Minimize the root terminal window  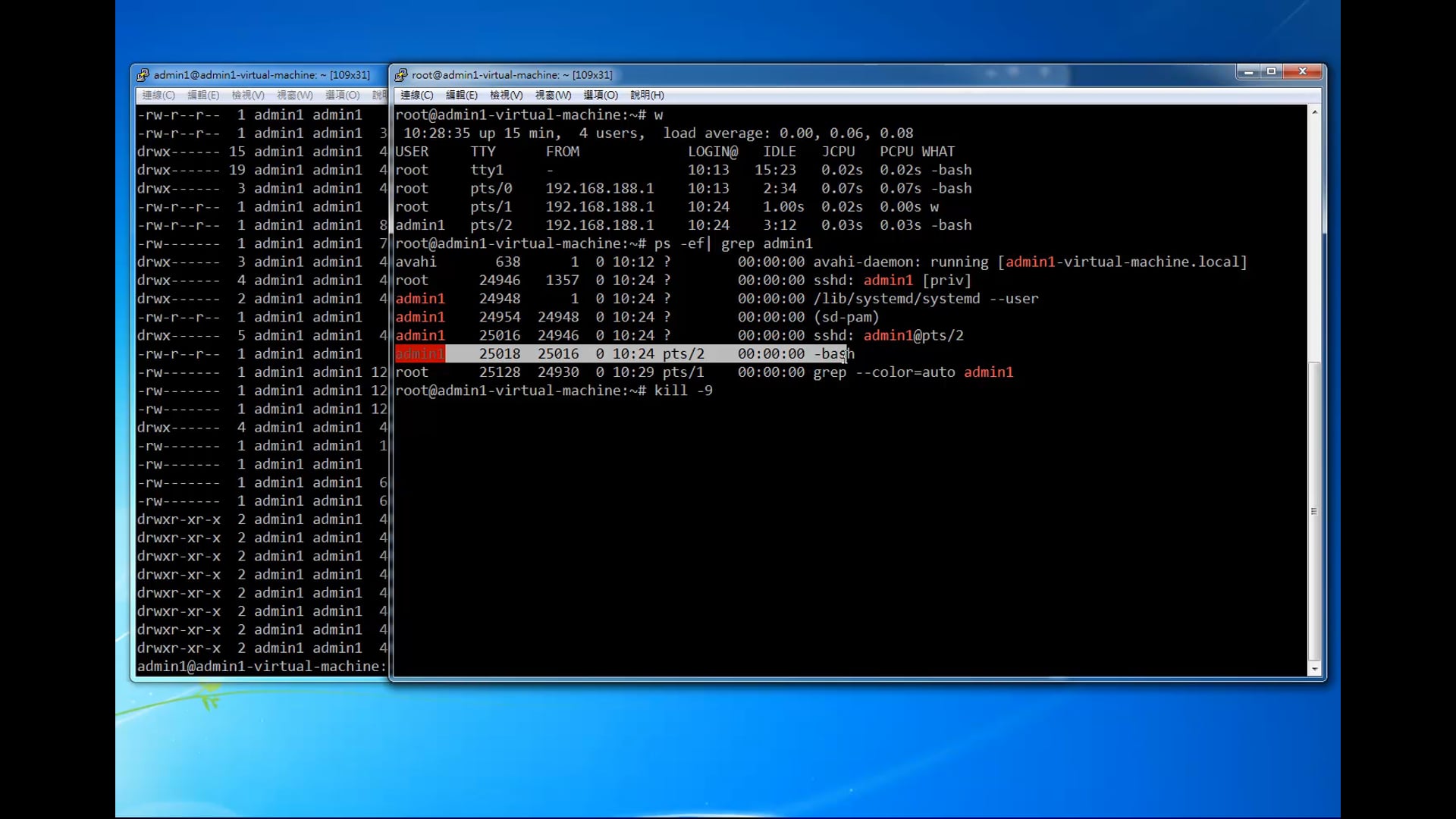(1247, 71)
